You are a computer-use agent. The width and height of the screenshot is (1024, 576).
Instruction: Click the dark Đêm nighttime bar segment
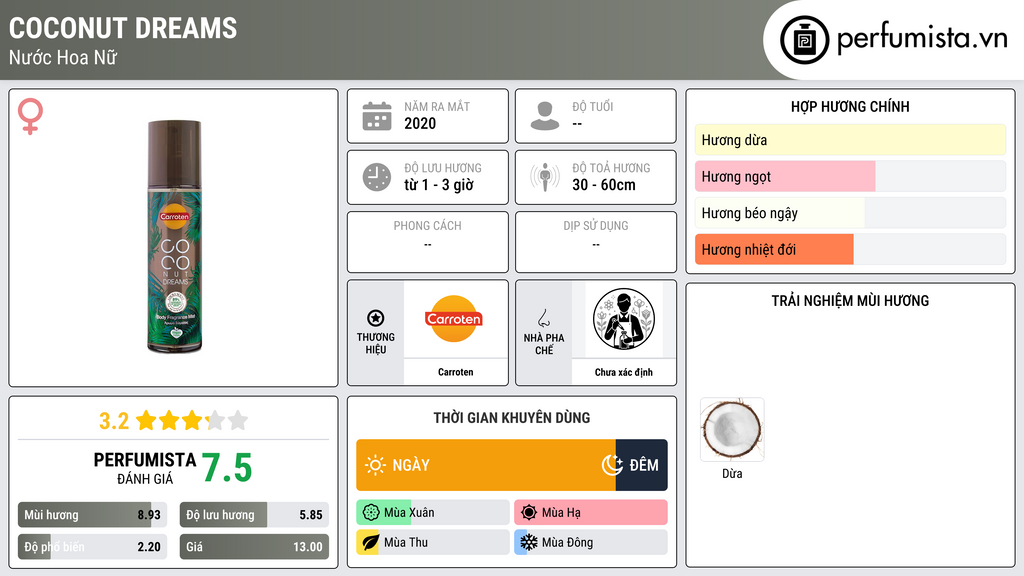[641, 465]
